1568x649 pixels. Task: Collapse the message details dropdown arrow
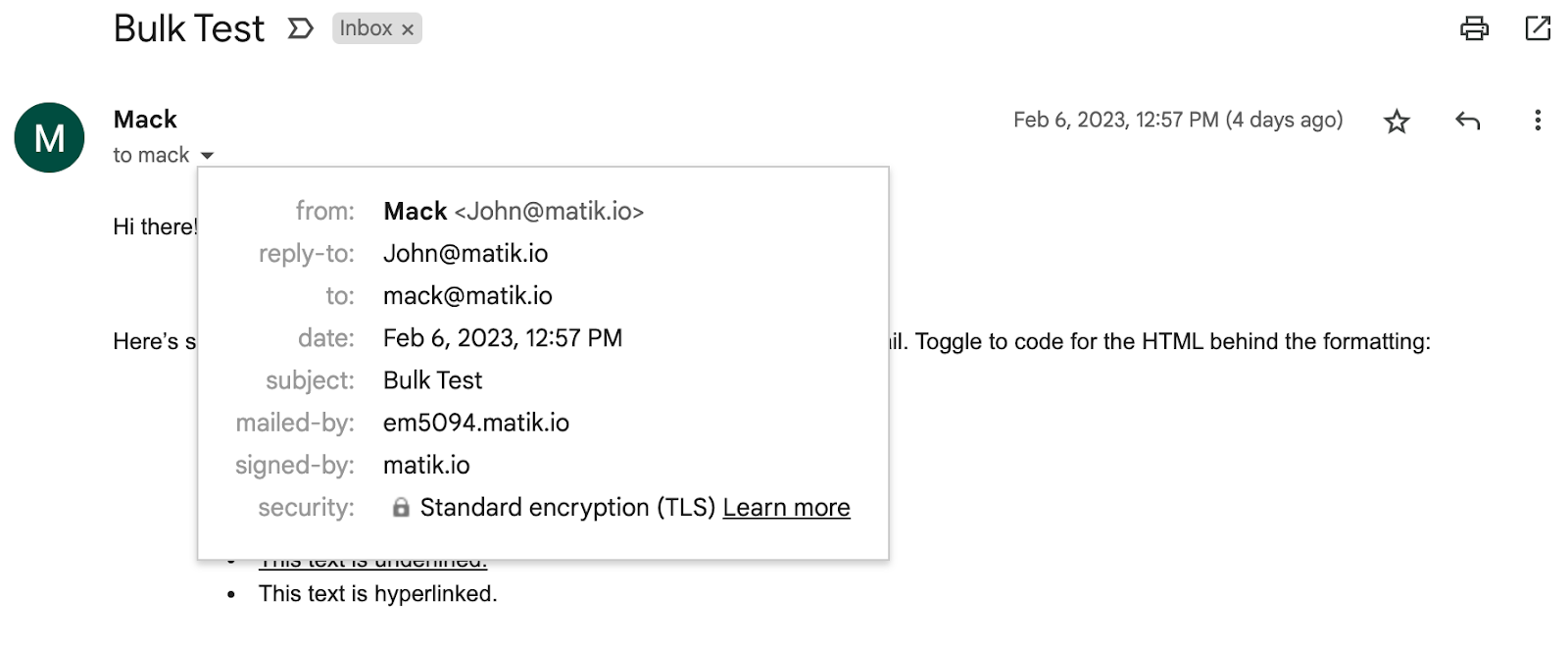pos(207,156)
